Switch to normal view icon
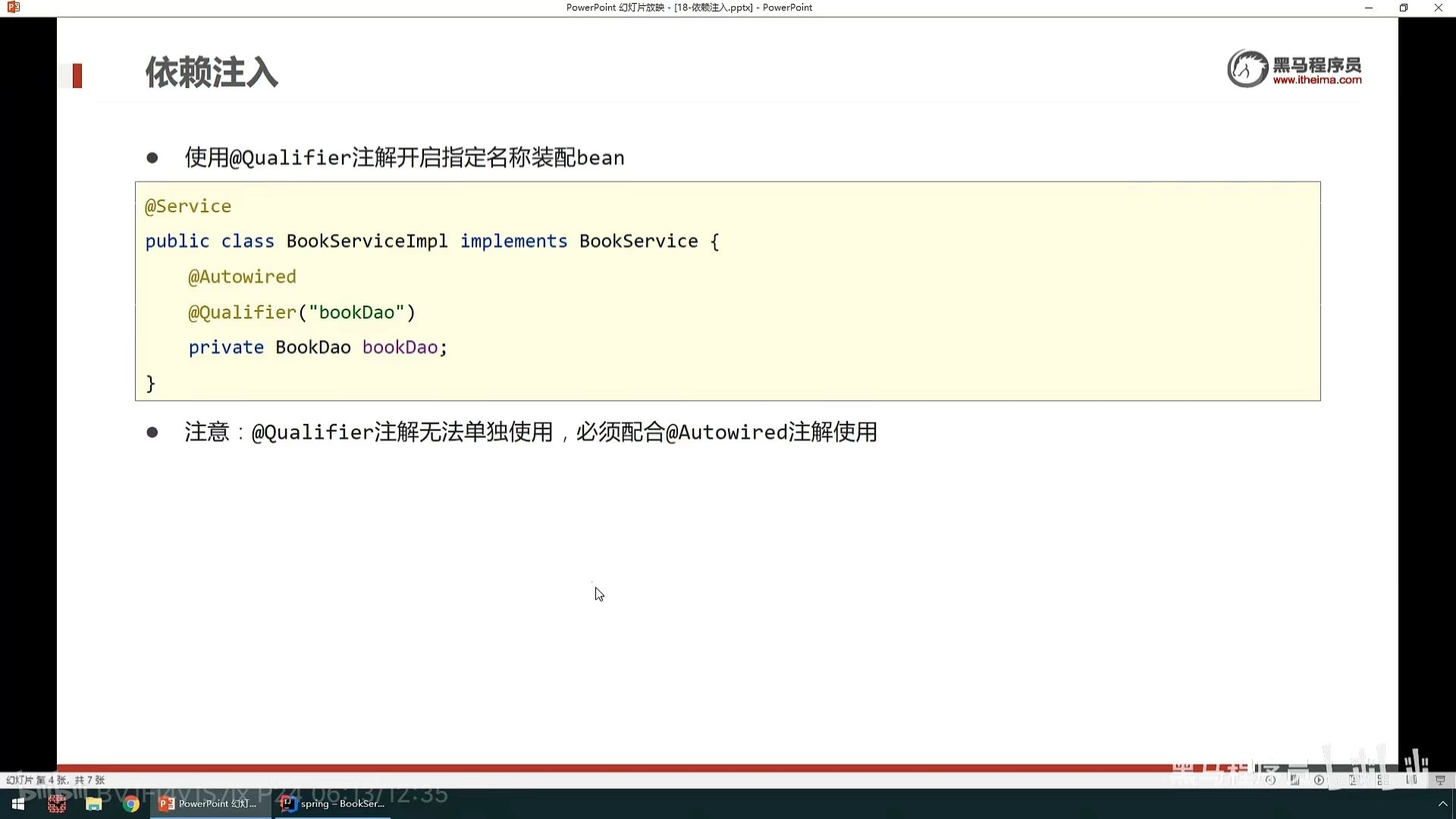The height and width of the screenshot is (819, 1456). pyautogui.click(x=1353, y=780)
